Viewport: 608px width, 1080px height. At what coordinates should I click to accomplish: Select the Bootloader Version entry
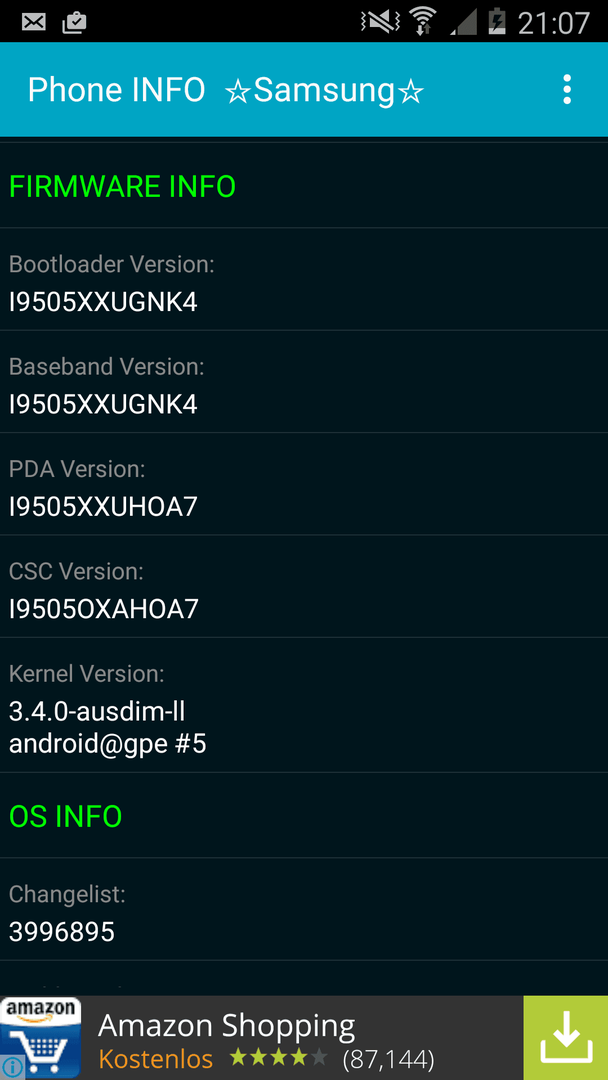tap(304, 280)
